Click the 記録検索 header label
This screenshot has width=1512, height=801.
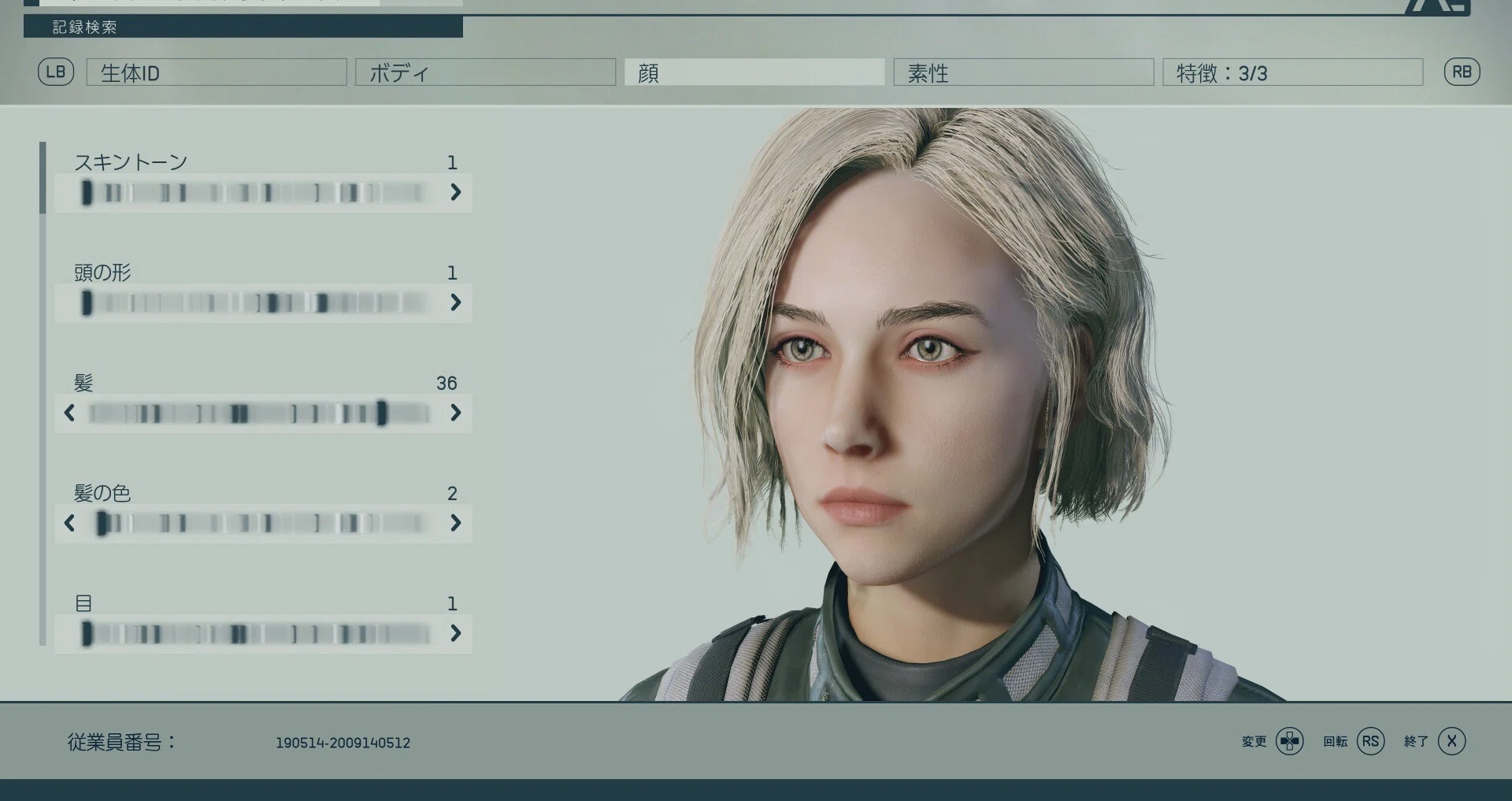(x=84, y=28)
